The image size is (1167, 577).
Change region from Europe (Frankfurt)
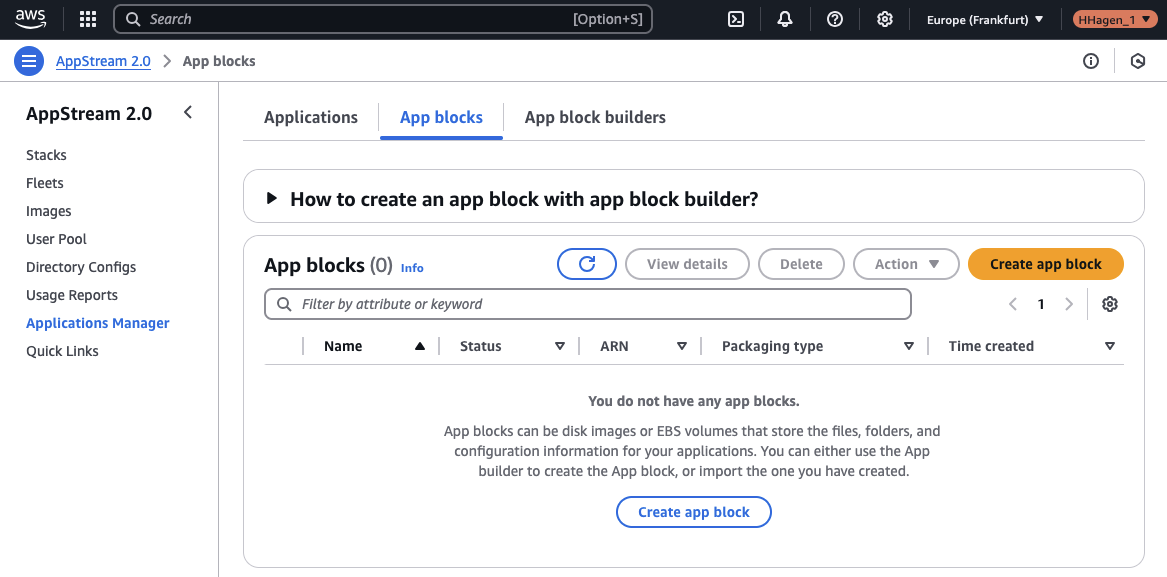pyautogui.click(x=983, y=18)
